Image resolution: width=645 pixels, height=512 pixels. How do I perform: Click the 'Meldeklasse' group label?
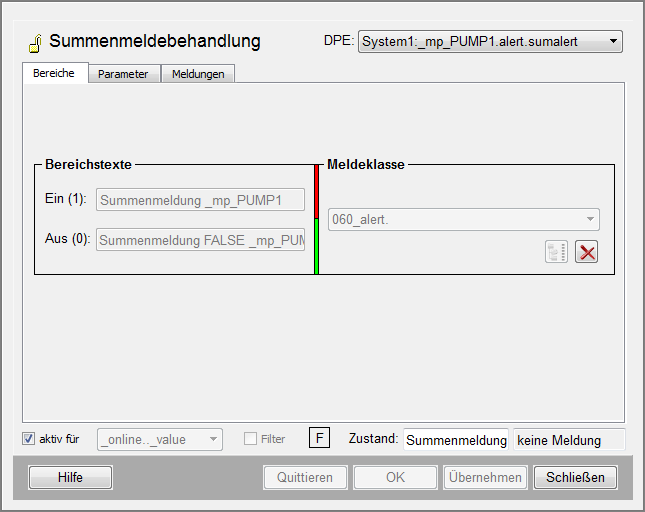point(366,164)
